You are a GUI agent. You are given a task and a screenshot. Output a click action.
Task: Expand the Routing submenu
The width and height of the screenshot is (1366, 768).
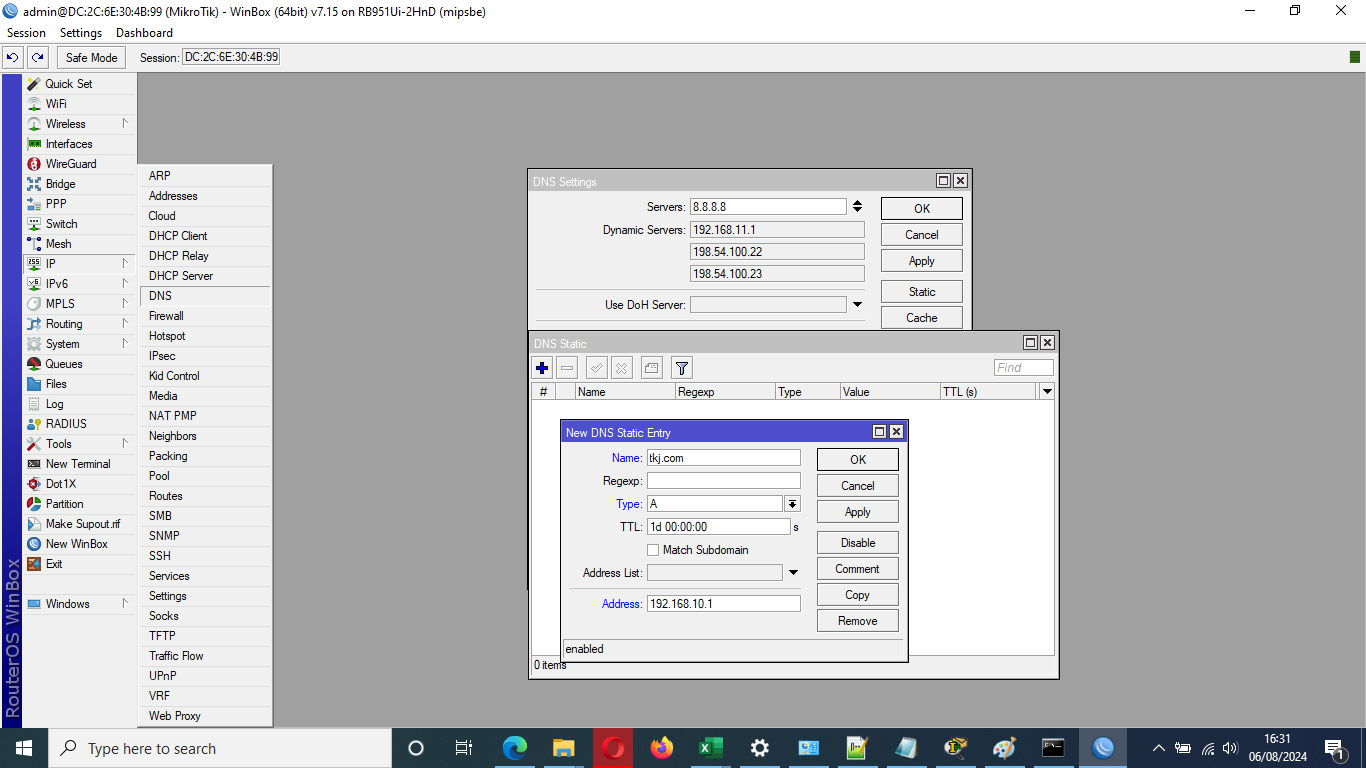(126, 324)
